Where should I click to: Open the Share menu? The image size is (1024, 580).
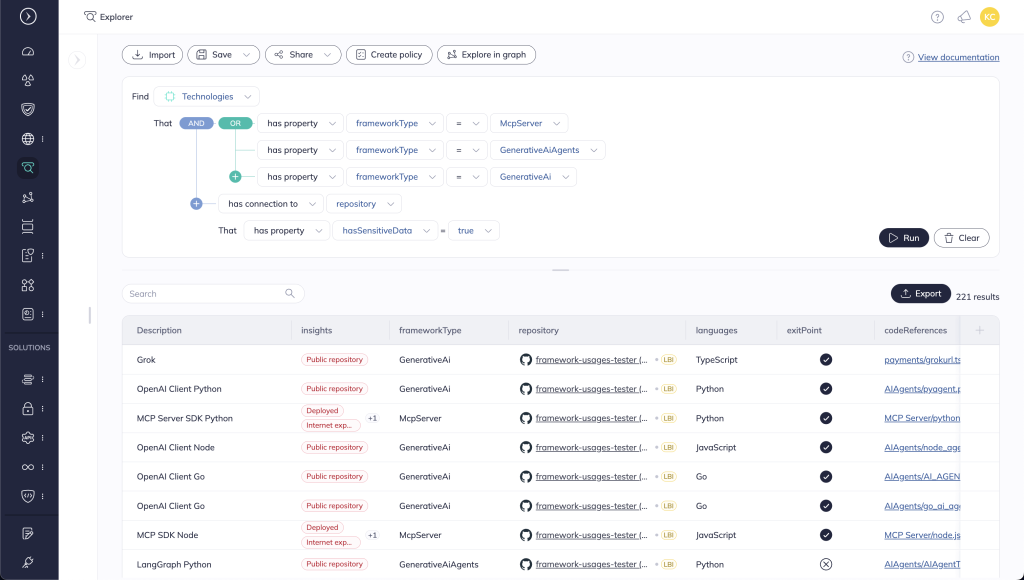[303, 55]
